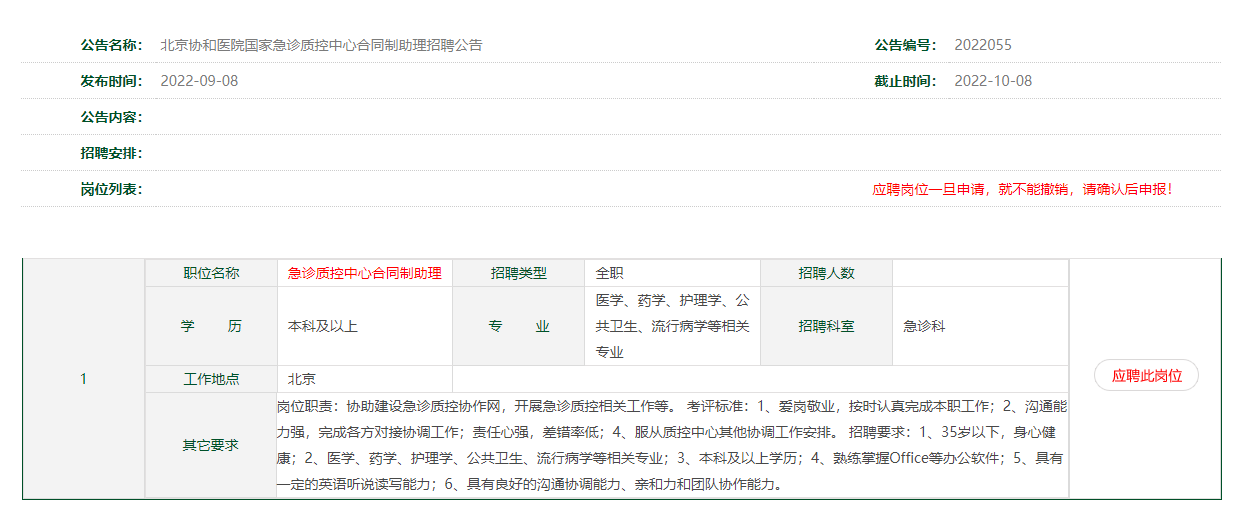
Task: Click the 其它要求 header cell
Action: [211, 445]
